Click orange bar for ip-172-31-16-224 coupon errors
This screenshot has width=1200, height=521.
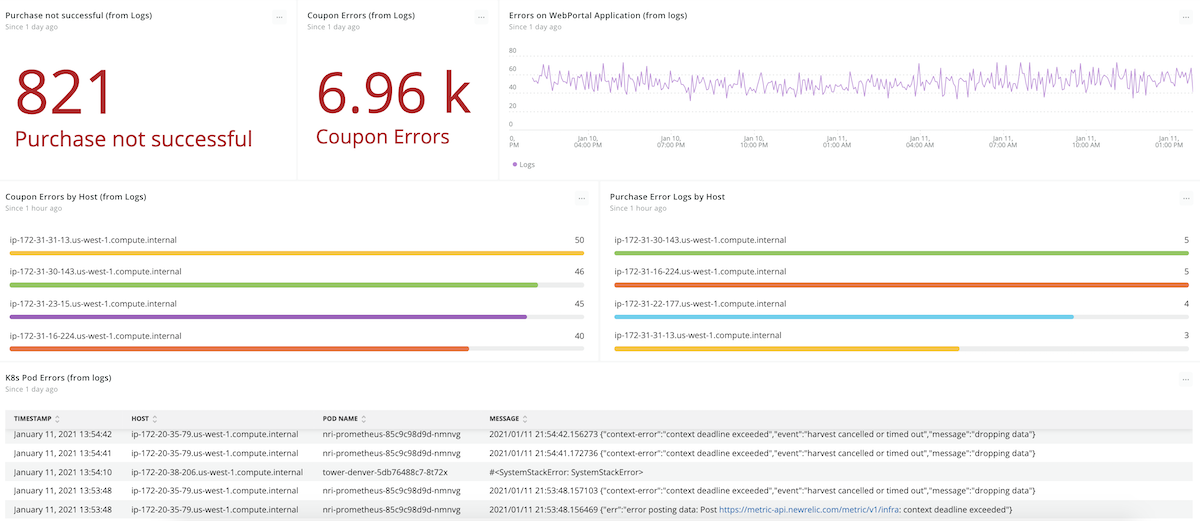[x=239, y=349]
